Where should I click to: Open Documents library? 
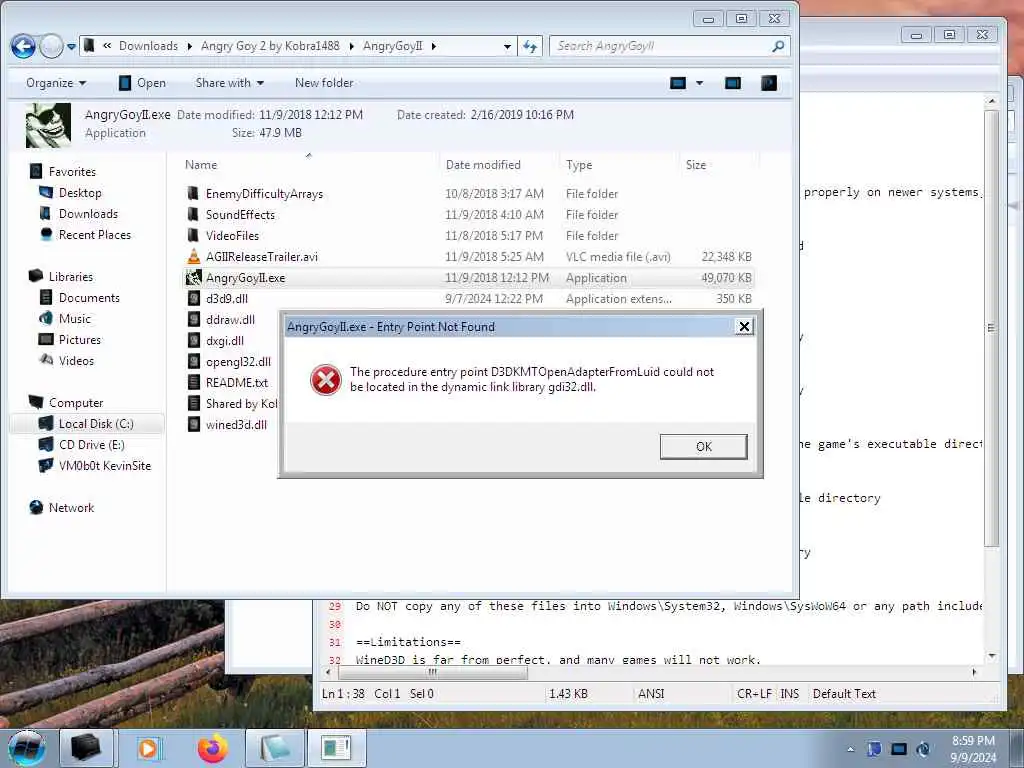pyautogui.click(x=89, y=298)
